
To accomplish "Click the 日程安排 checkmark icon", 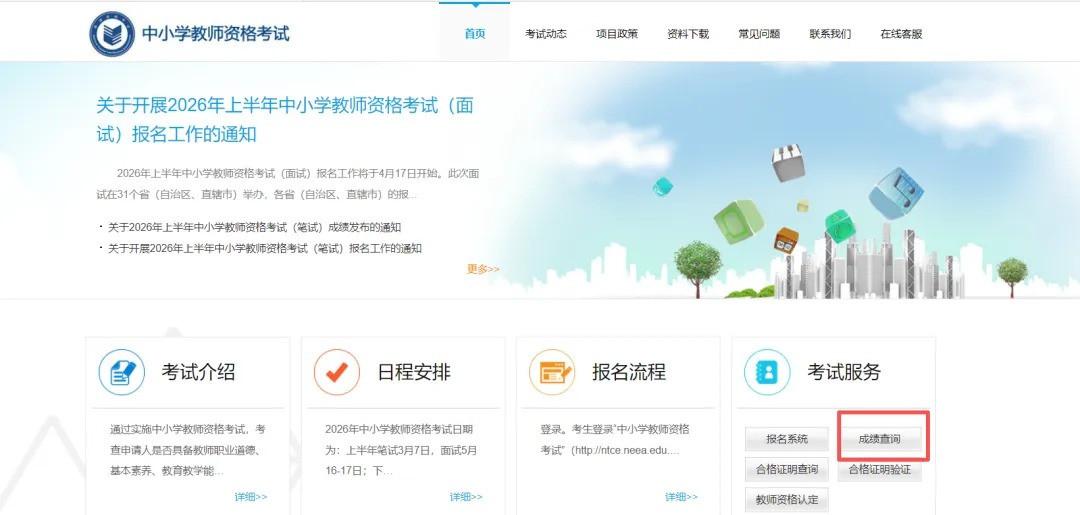I will [x=337, y=373].
